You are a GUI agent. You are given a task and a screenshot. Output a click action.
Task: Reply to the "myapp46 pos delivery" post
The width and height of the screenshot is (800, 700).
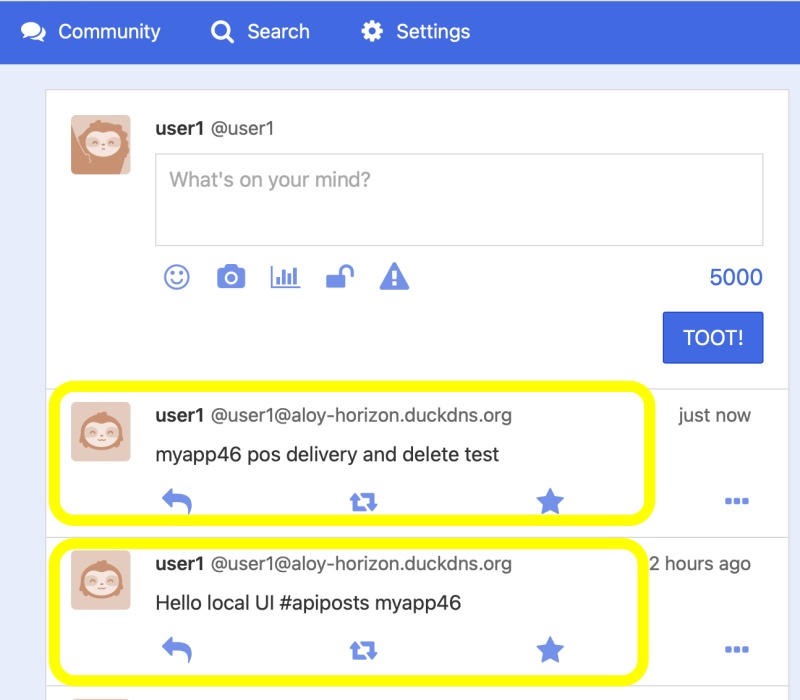tap(177, 501)
